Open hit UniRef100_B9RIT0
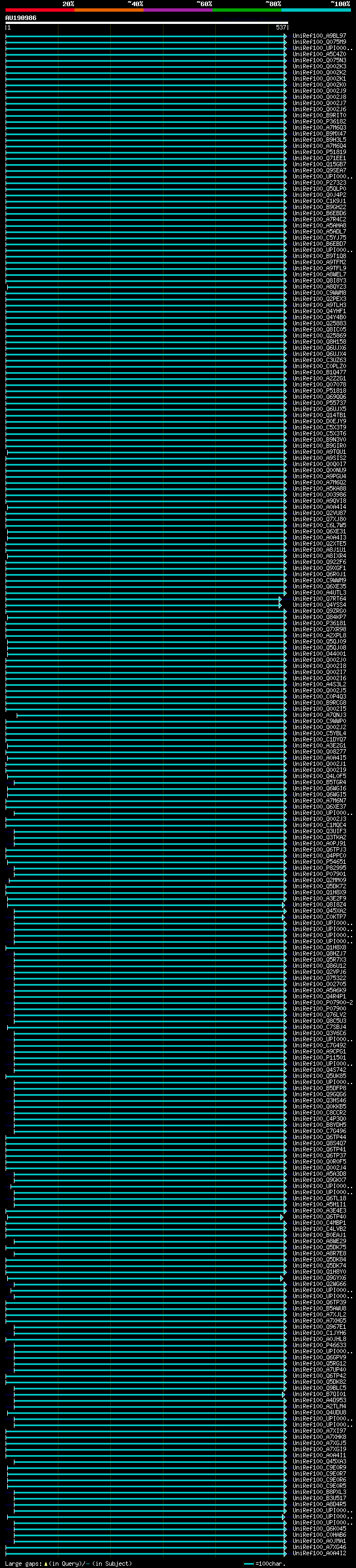This screenshot has width=356, height=1568. point(319,116)
